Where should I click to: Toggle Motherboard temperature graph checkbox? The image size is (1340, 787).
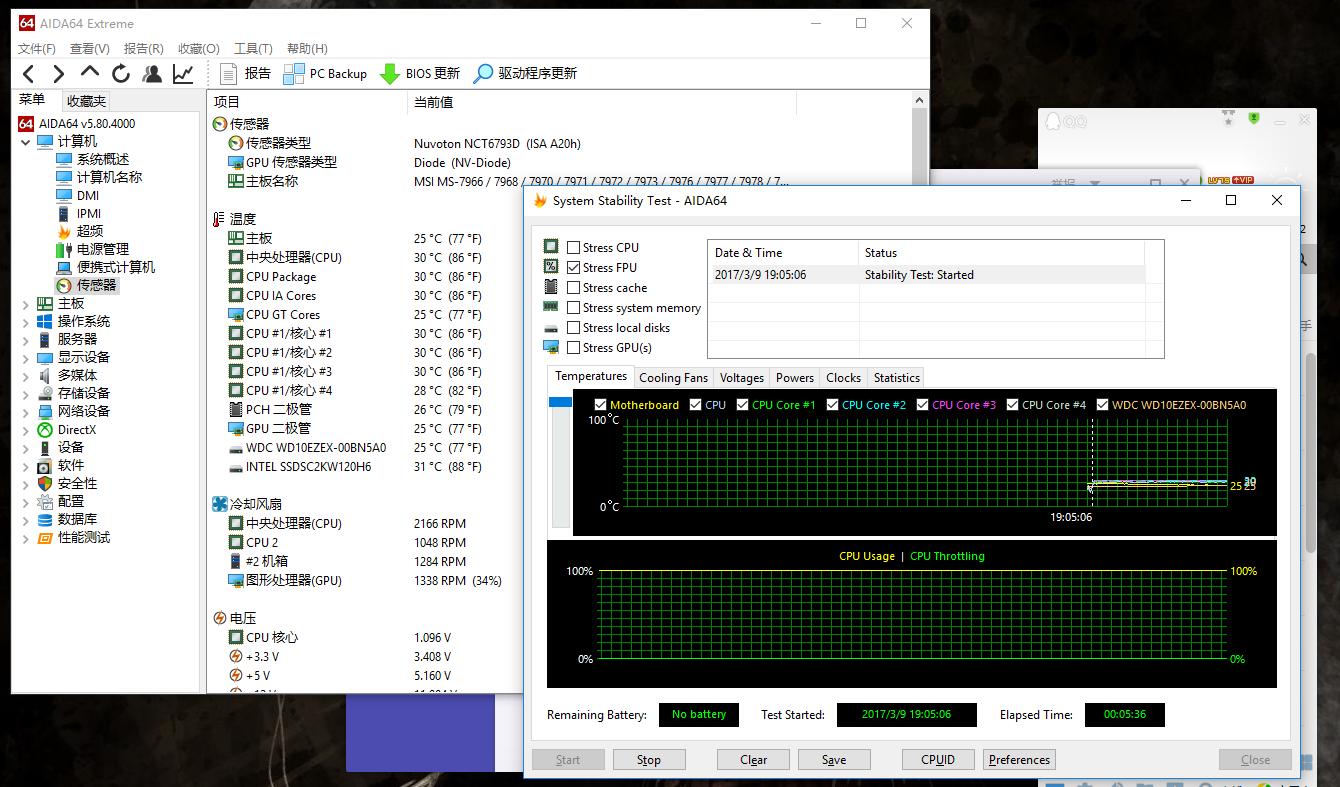(600, 405)
